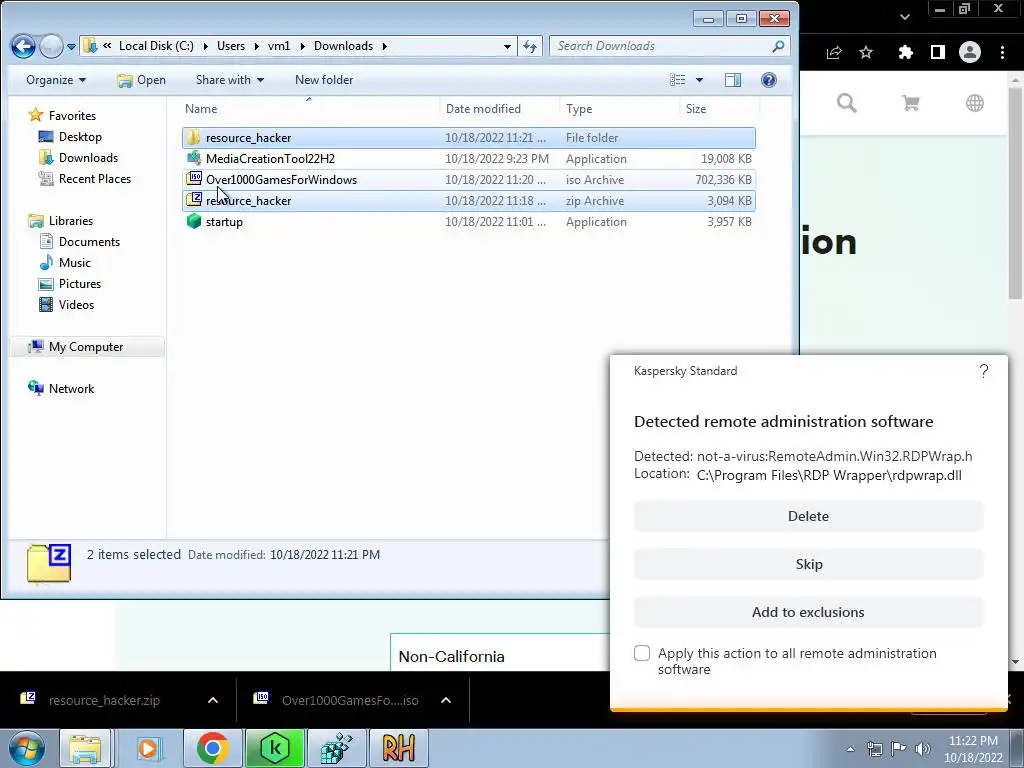Select Over1000GamesForWindows iso archive
Image resolution: width=1024 pixels, height=768 pixels.
[x=468, y=180]
